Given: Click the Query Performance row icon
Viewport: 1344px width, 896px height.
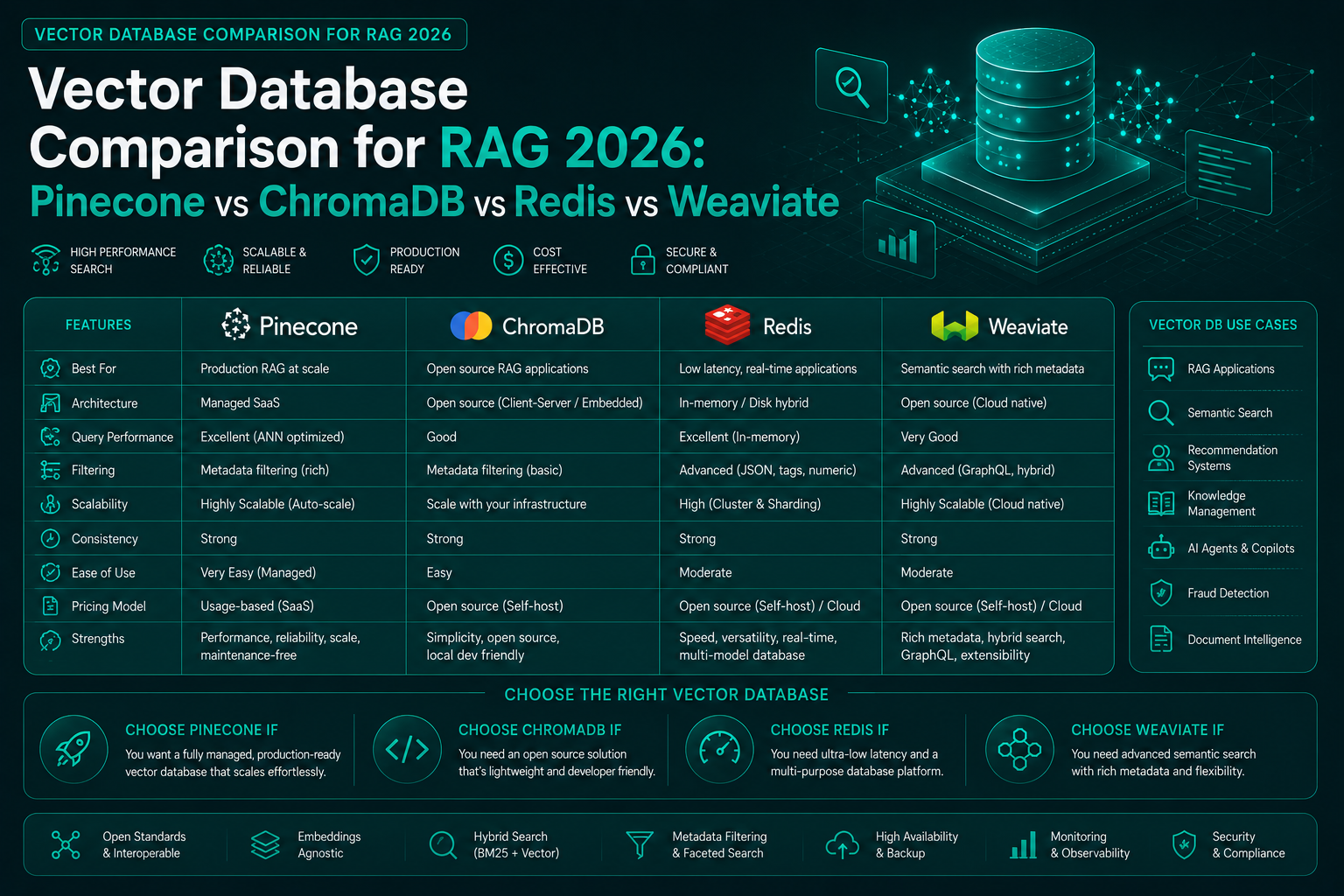Looking at the screenshot, I should point(51,437).
